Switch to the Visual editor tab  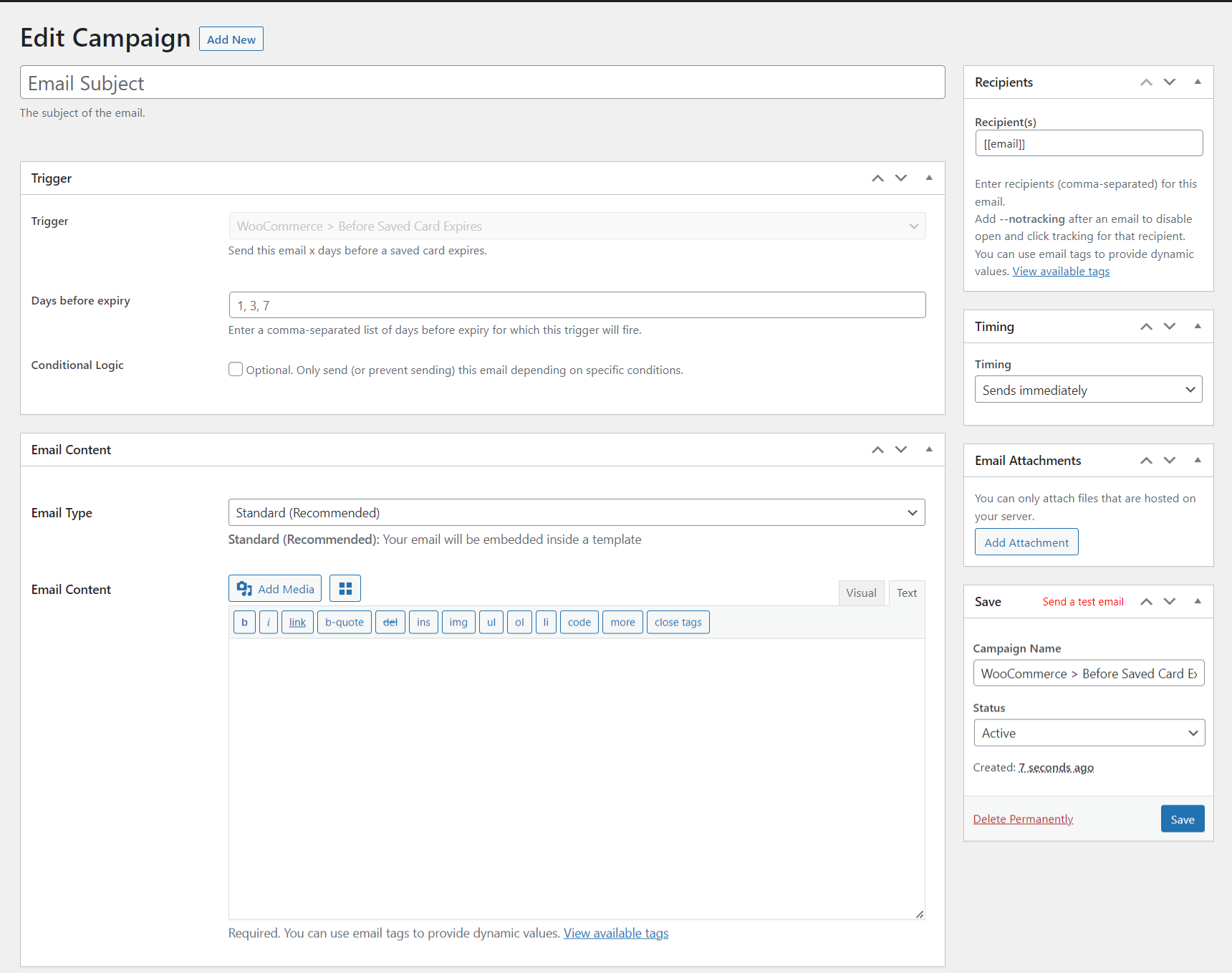[x=861, y=593]
